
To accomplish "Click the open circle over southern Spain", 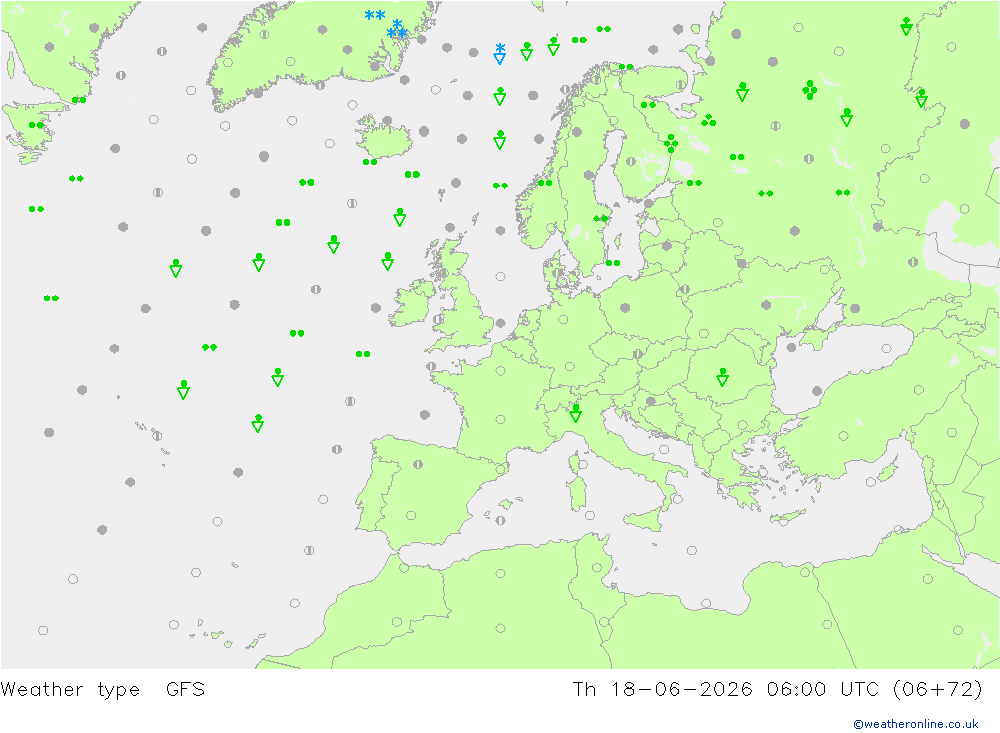I will click(x=411, y=515).
